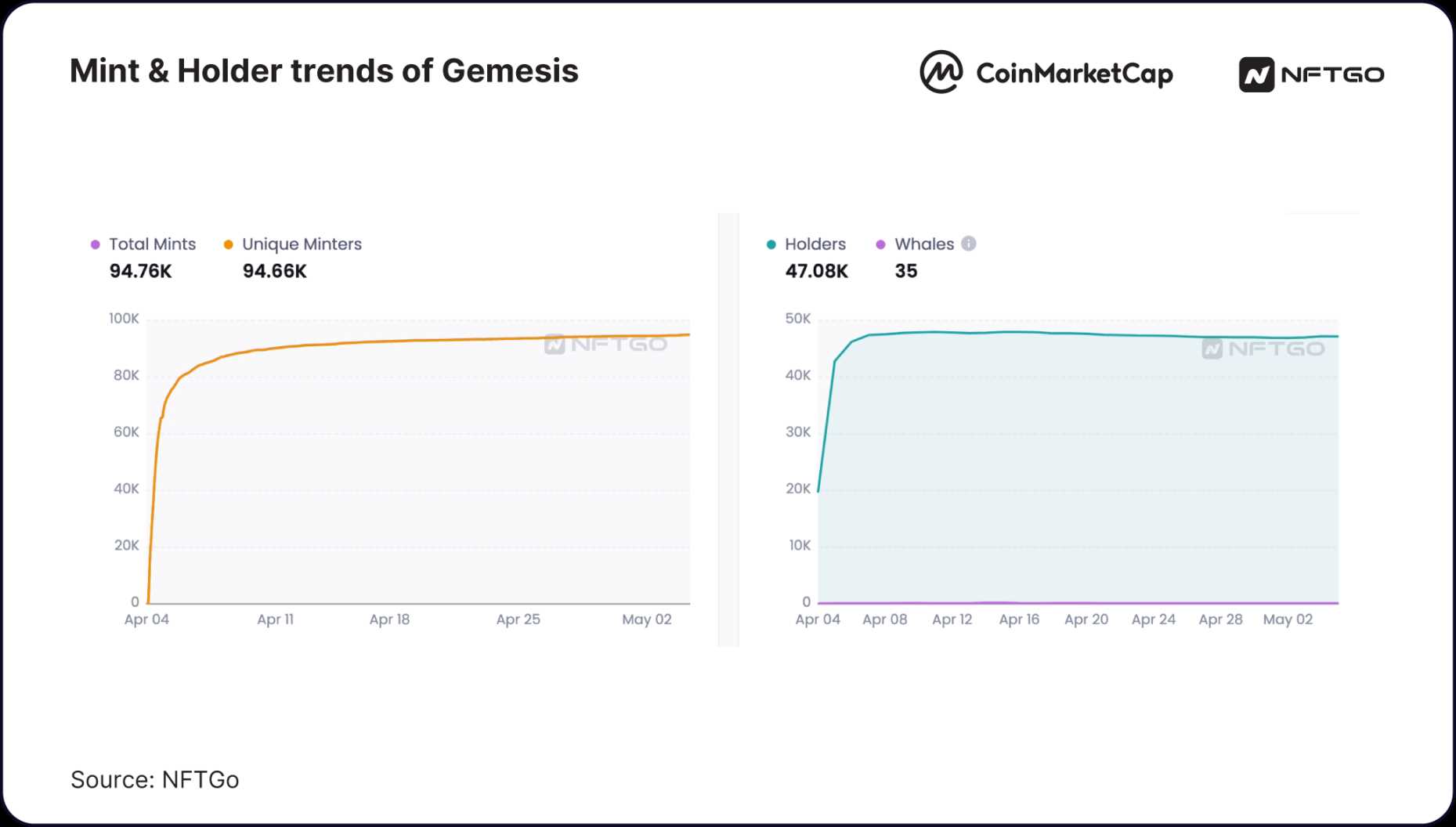The width and height of the screenshot is (1456, 827).
Task: Click NFTGO watermark on holders chart
Action: click(1263, 348)
